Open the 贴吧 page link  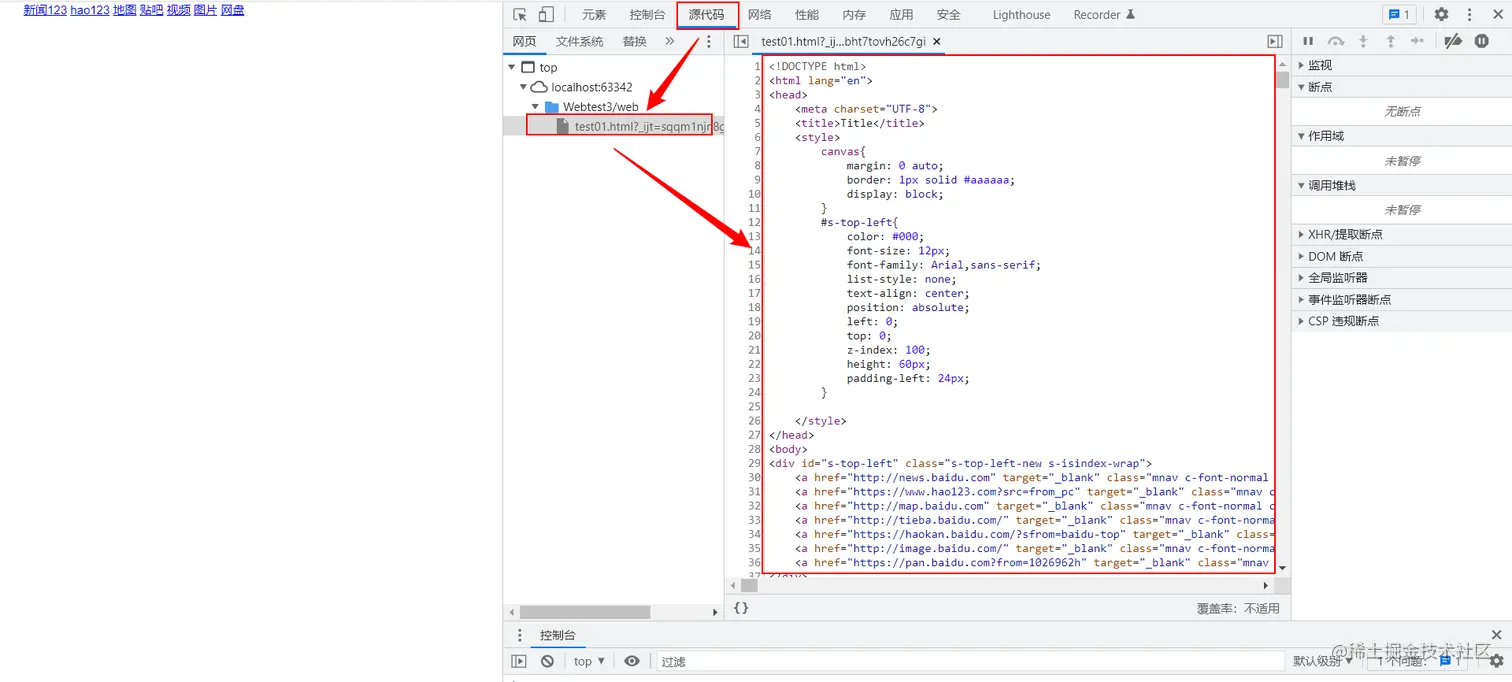[x=152, y=10]
